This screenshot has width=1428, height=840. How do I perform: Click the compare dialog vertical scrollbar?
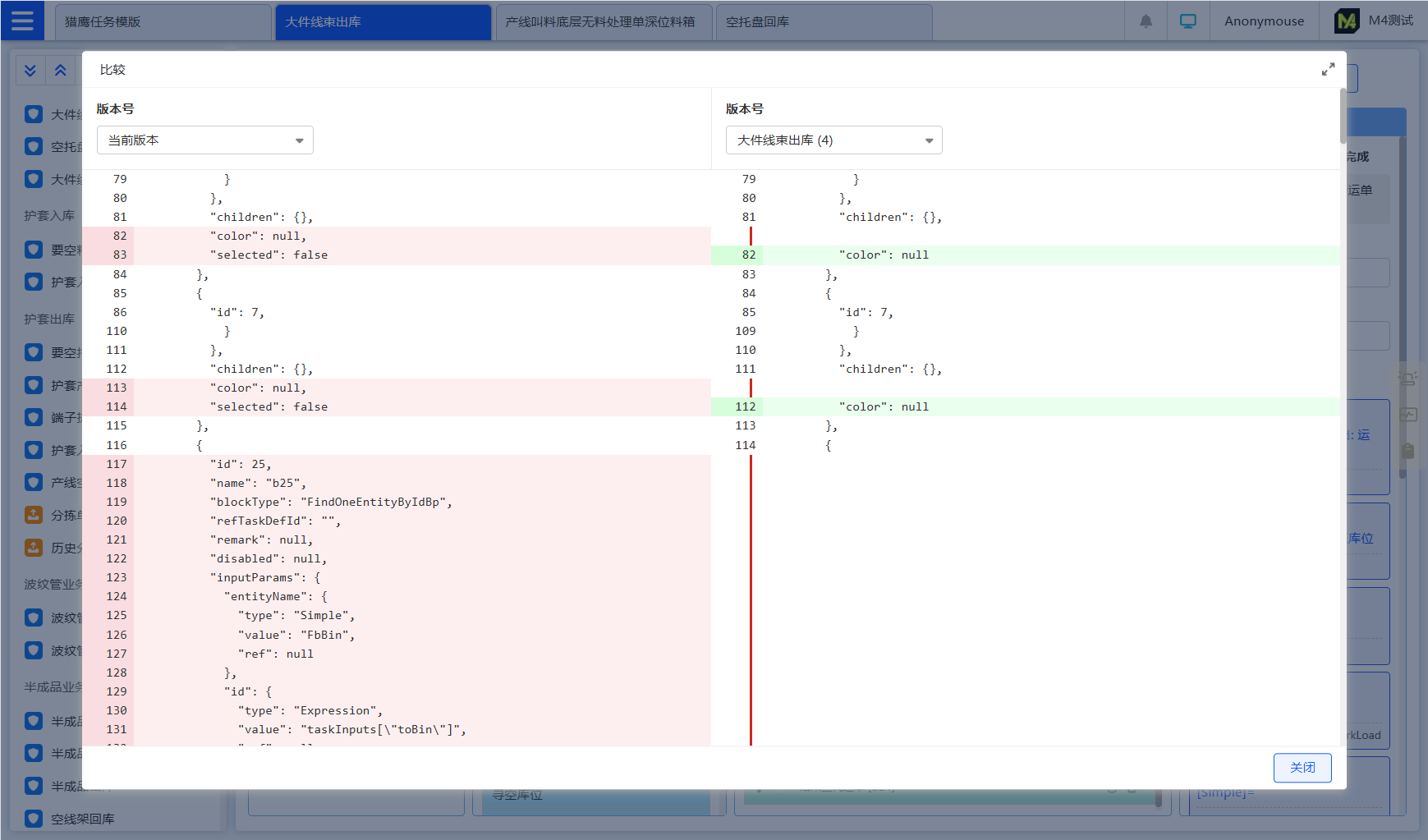pos(1343,115)
